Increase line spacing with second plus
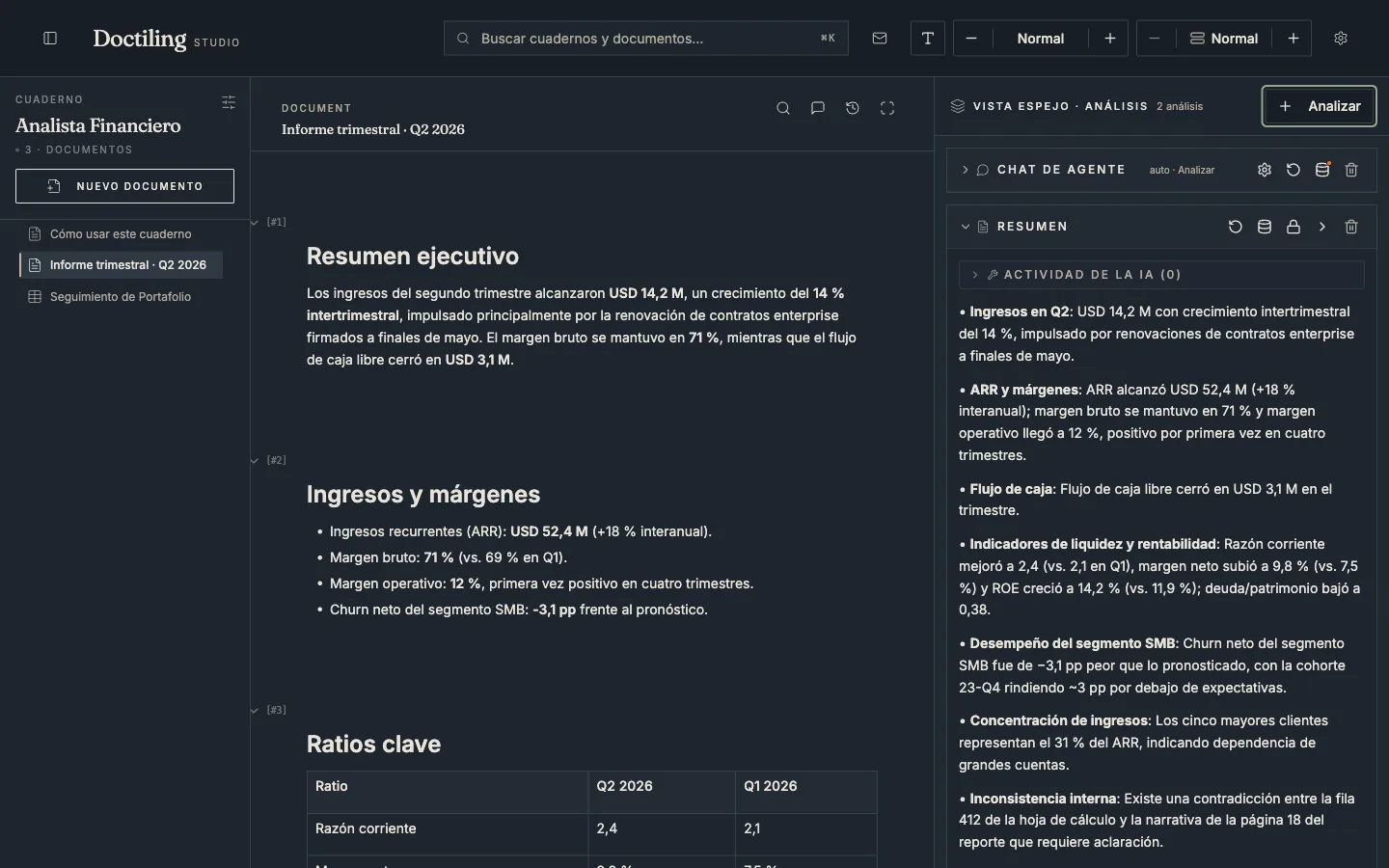1389x868 pixels. tap(1294, 39)
